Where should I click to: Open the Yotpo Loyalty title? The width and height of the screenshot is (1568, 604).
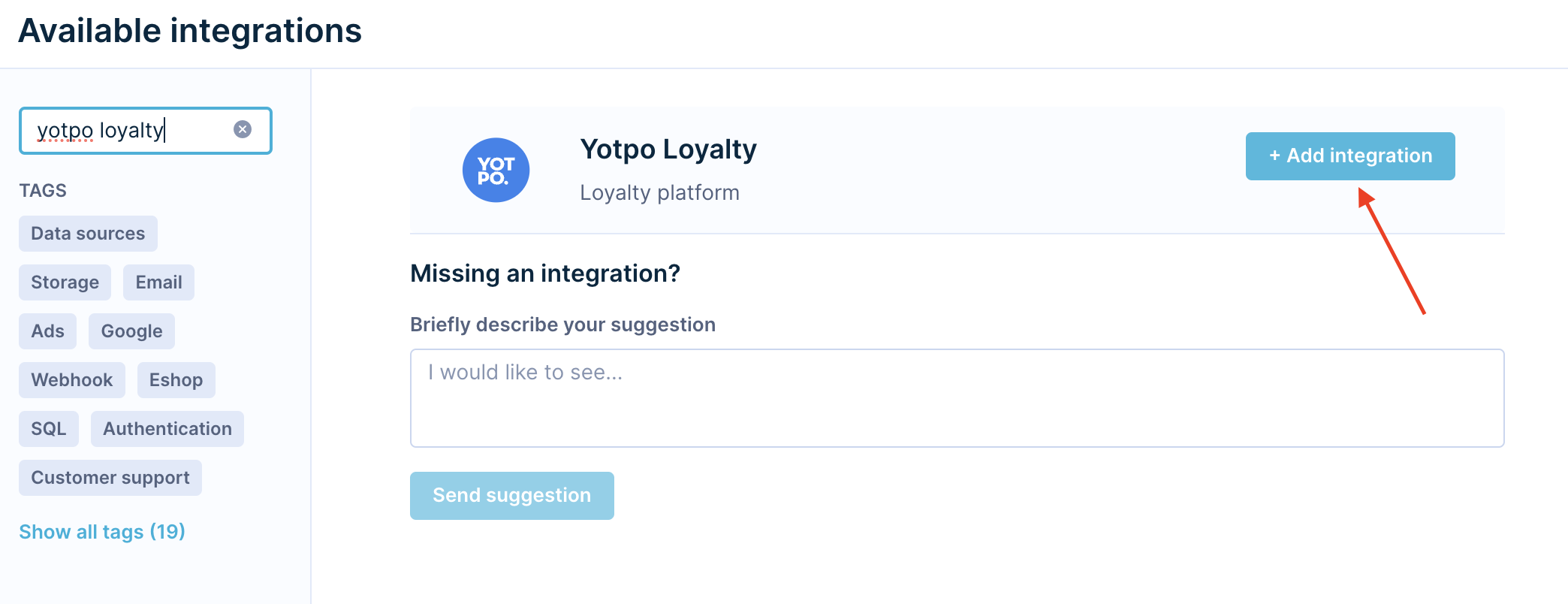668,149
